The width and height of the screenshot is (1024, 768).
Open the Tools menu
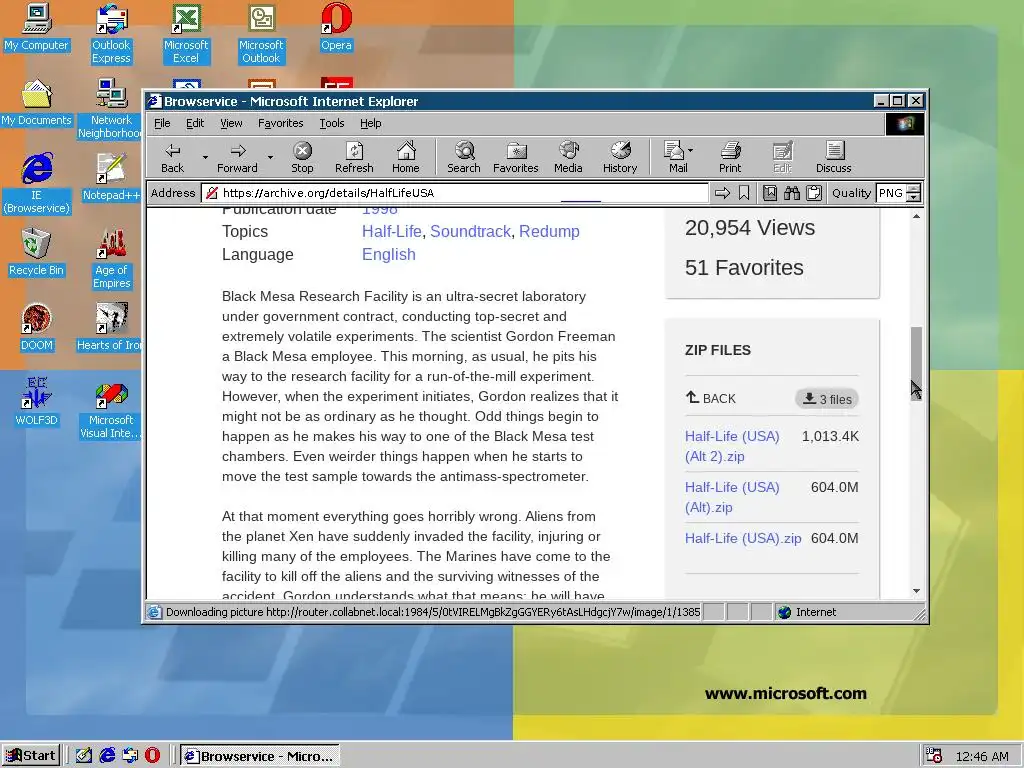point(332,123)
